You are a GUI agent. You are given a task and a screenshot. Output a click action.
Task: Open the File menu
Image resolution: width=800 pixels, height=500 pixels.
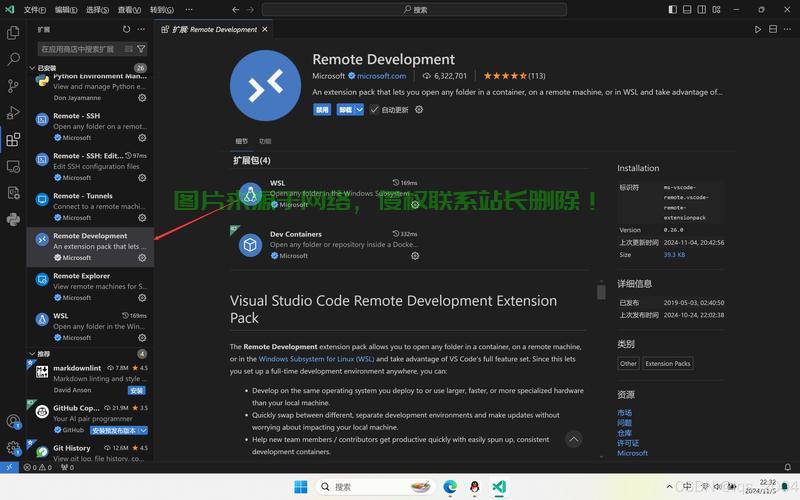pyautogui.click(x=35, y=10)
